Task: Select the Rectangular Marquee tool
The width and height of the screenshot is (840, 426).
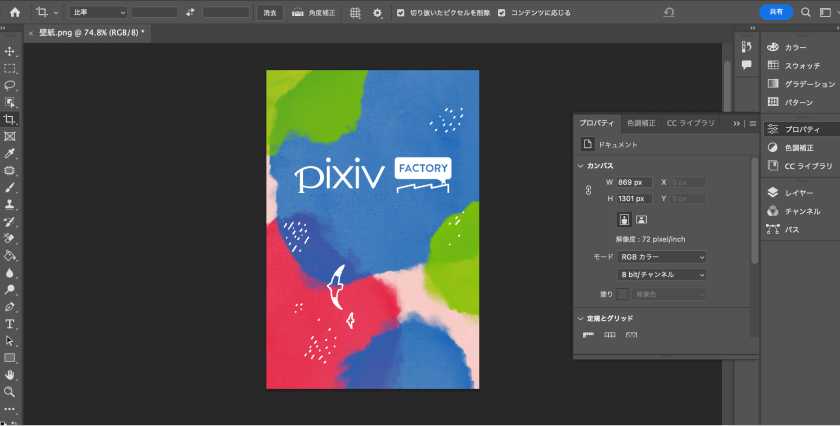Action: point(10,69)
